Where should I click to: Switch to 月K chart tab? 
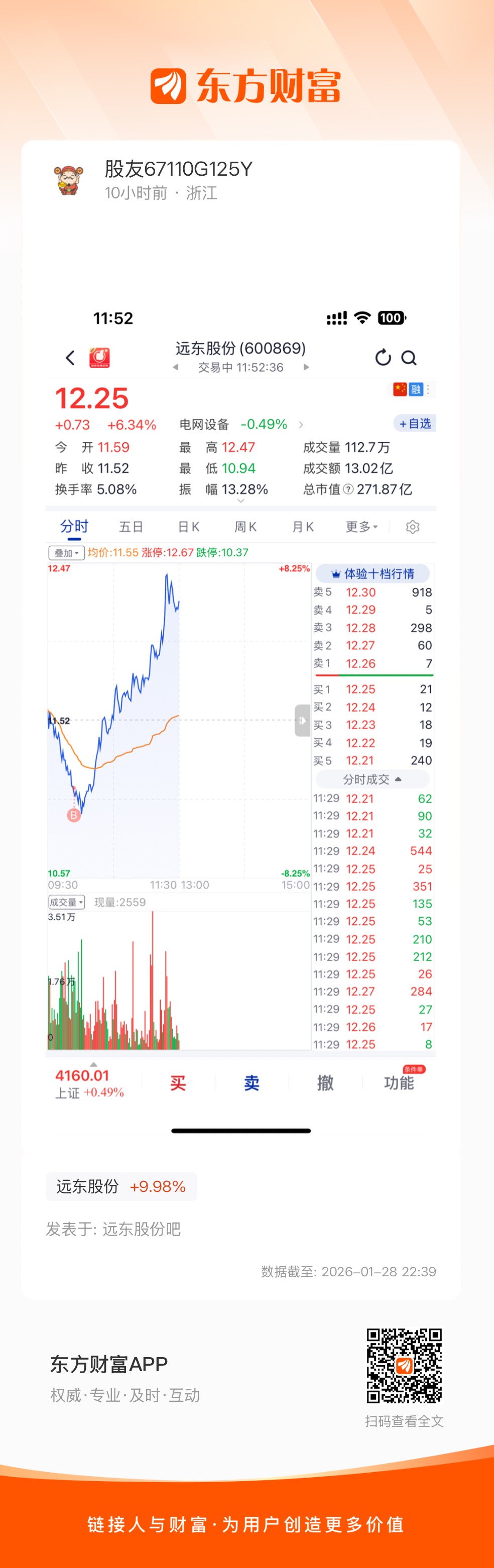point(302,527)
